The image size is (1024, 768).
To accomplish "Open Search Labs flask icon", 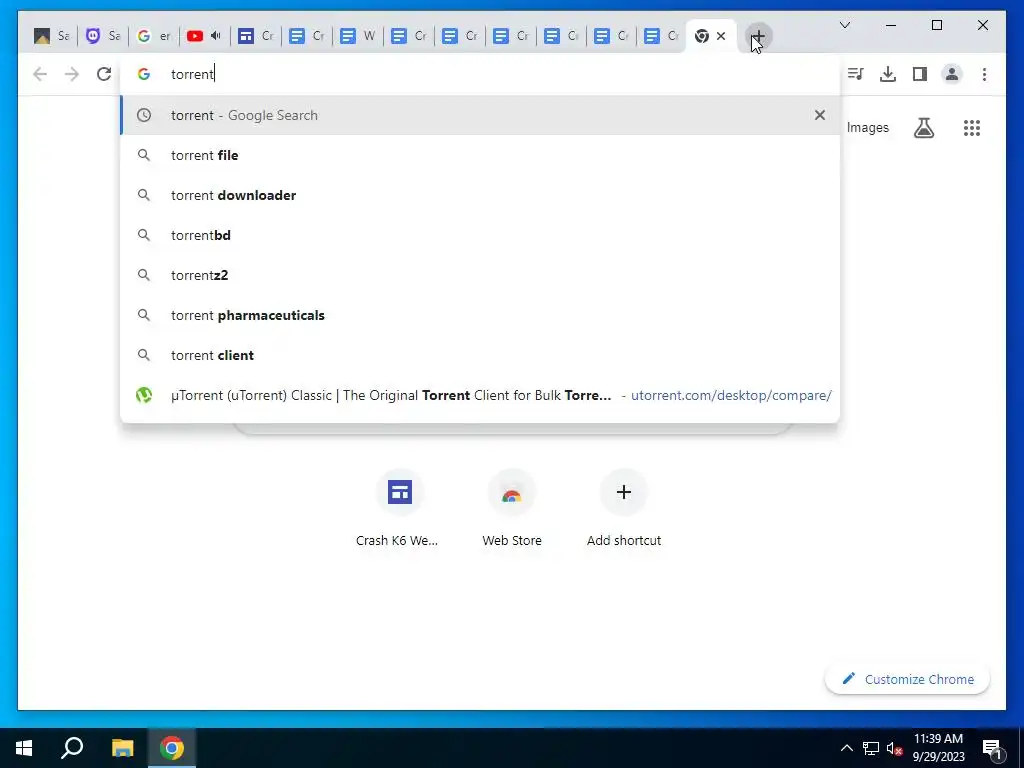I will pyautogui.click(x=923, y=128).
